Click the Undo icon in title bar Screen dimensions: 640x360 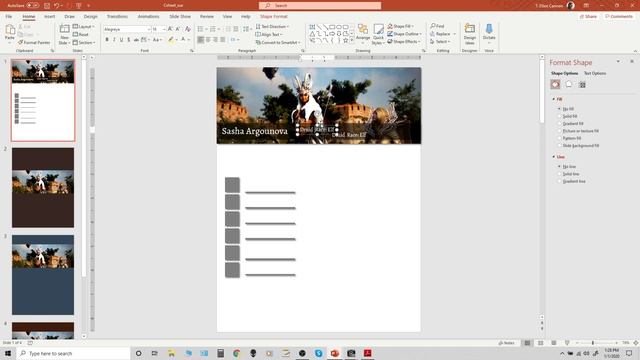pyautogui.click(x=57, y=6)
